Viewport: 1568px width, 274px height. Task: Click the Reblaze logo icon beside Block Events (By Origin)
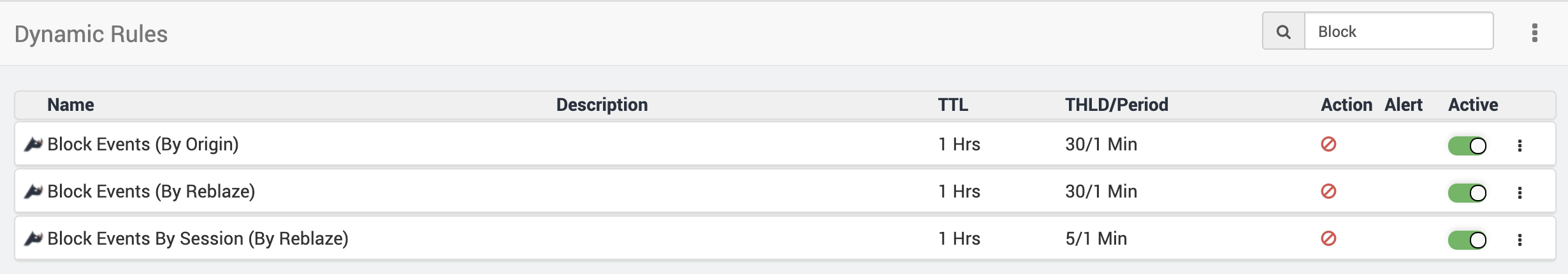click(x=33, y=145)
